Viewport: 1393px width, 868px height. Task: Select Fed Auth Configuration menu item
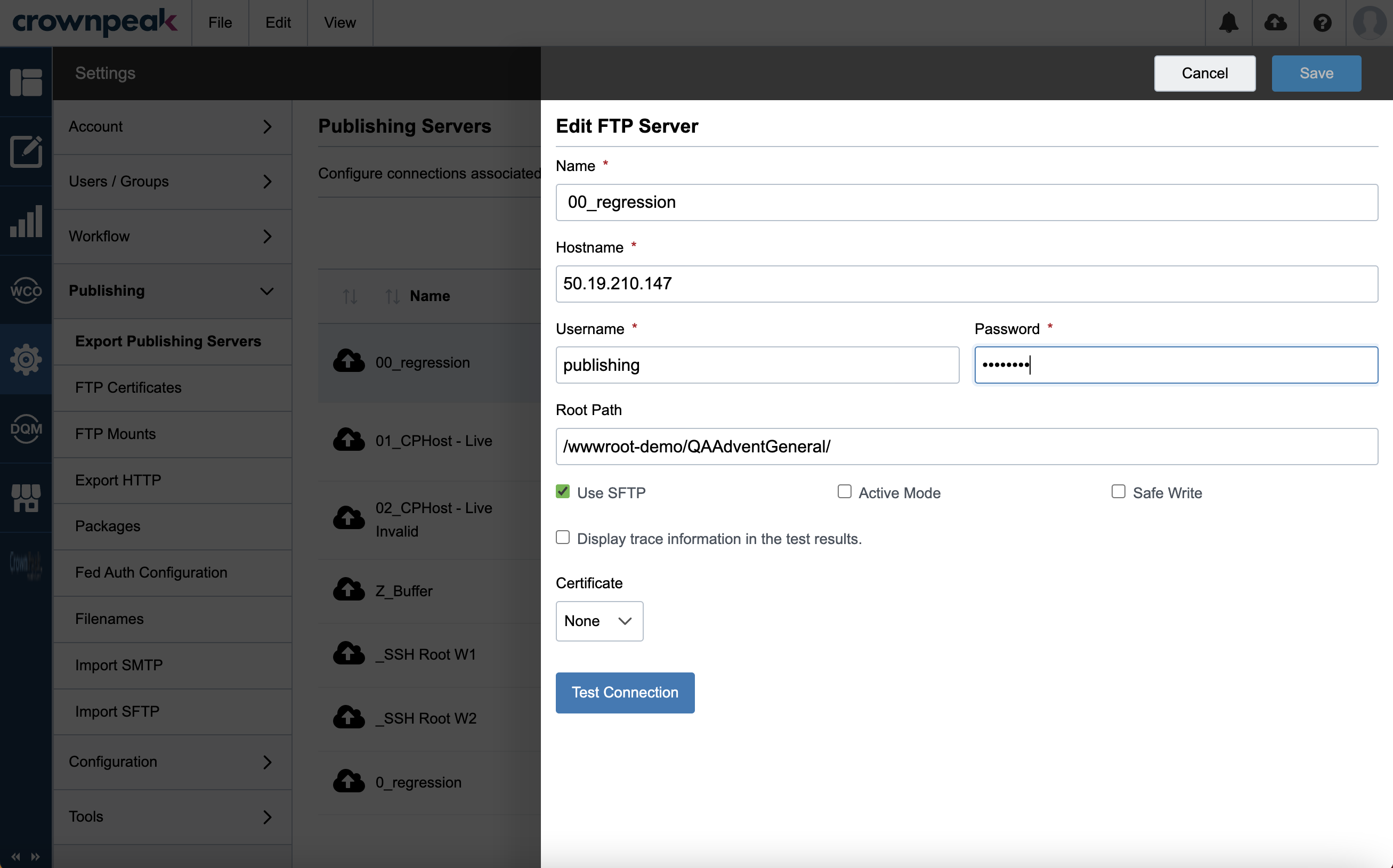172,573
